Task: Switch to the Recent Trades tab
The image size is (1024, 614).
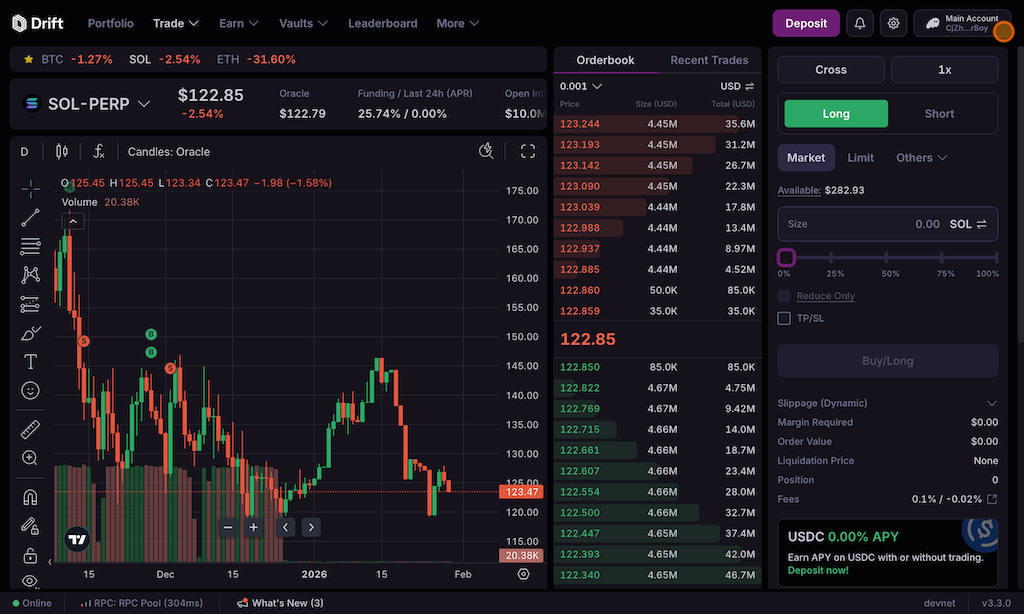Action: (x=709, y=60)
